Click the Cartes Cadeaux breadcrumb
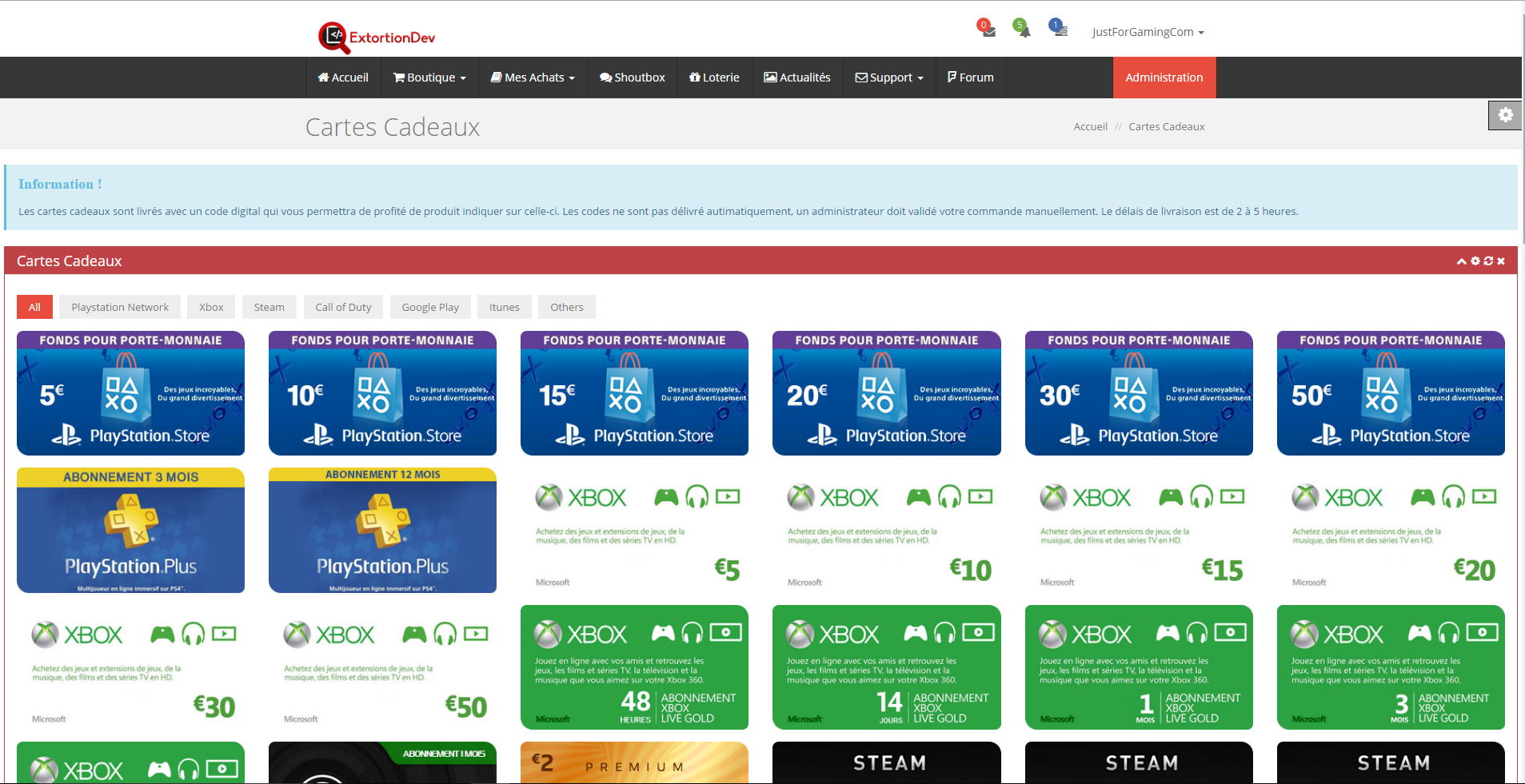This screenshot has height=784, width=1525. point(1167,126)
